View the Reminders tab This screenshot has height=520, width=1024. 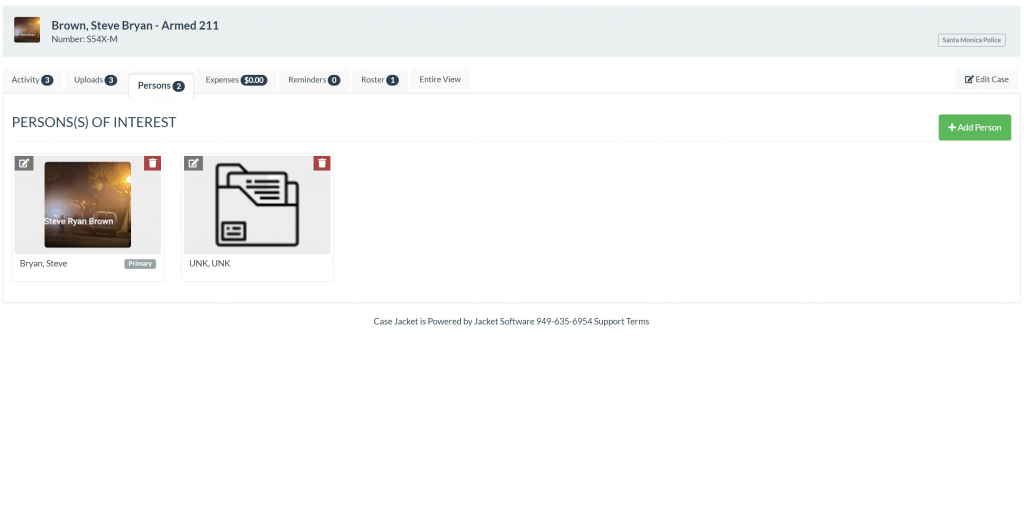[x=314, y=80]
